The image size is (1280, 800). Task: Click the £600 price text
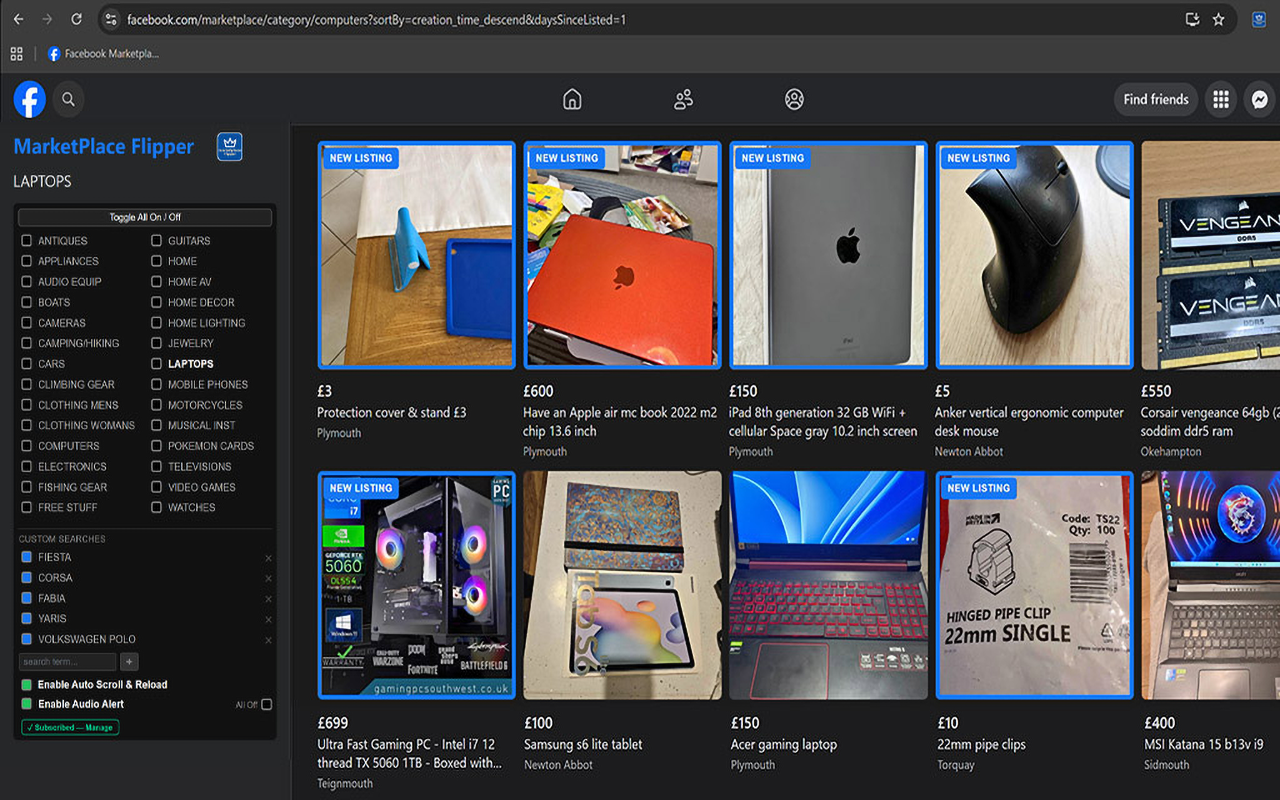coord(538,391)
